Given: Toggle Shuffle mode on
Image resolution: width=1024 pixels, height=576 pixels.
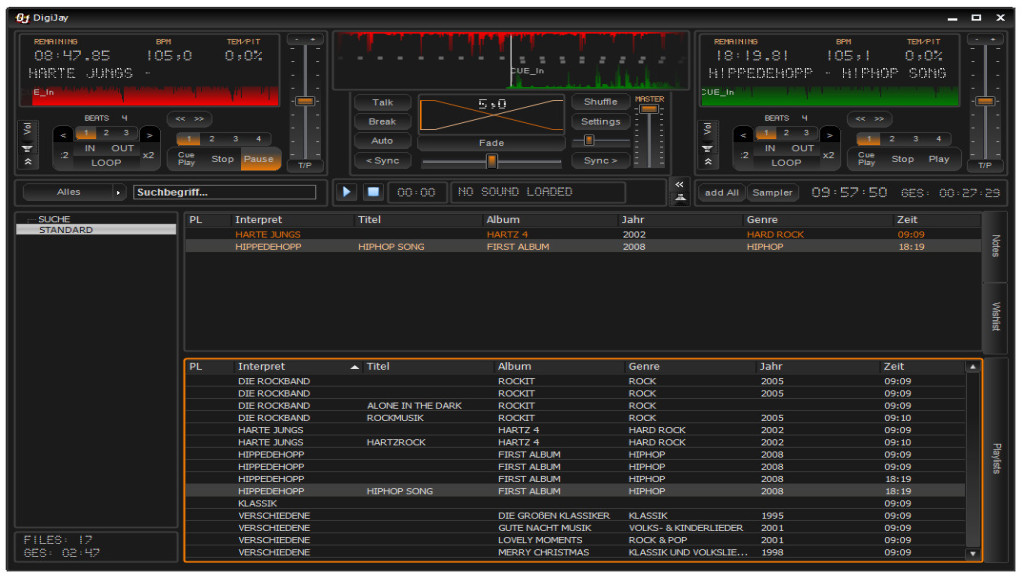Looking at the screenshot, I should (x=600, y=102).
